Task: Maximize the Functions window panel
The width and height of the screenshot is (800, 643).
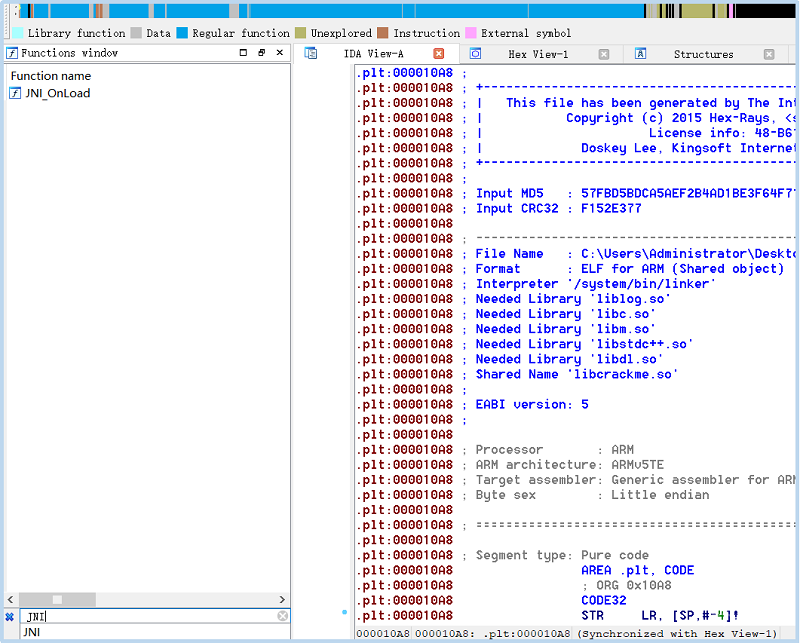Action: (243, 53)
